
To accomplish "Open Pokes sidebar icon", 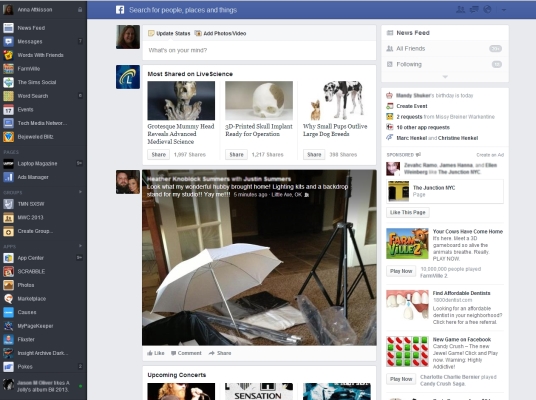I will [x=8, y=367].
